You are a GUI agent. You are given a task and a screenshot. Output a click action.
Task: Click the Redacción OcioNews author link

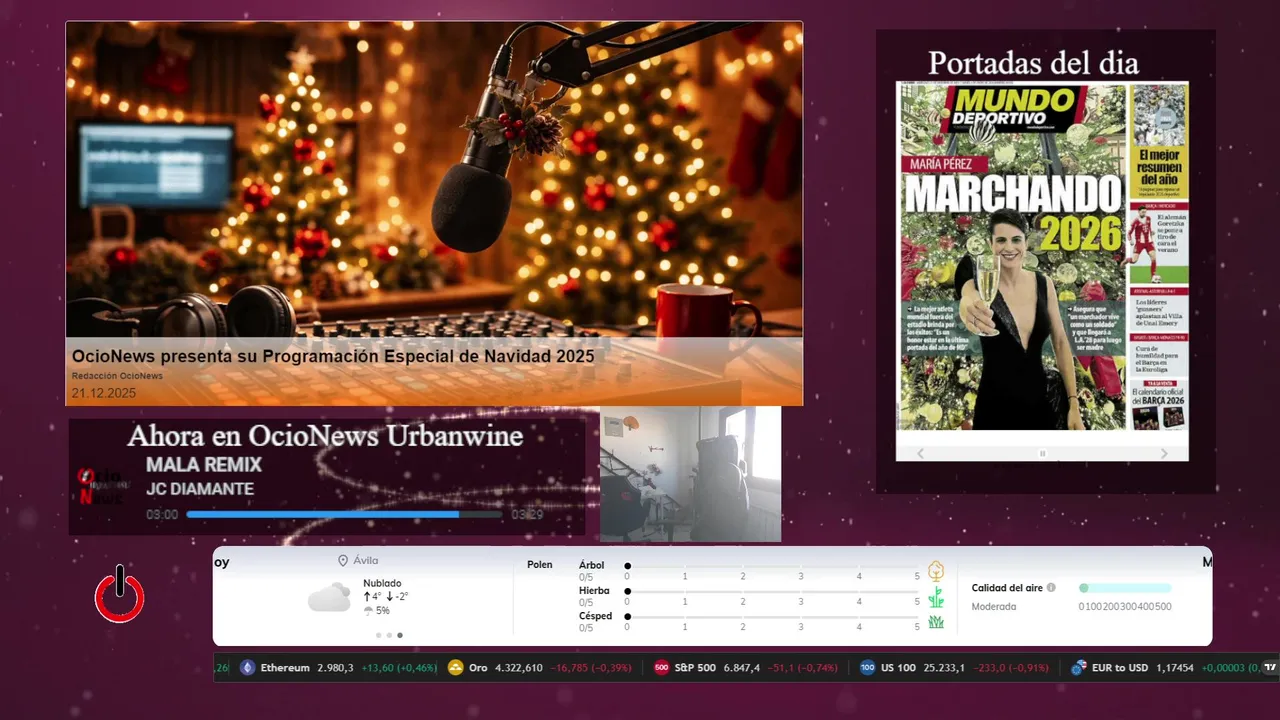click(x=117, y=376)
